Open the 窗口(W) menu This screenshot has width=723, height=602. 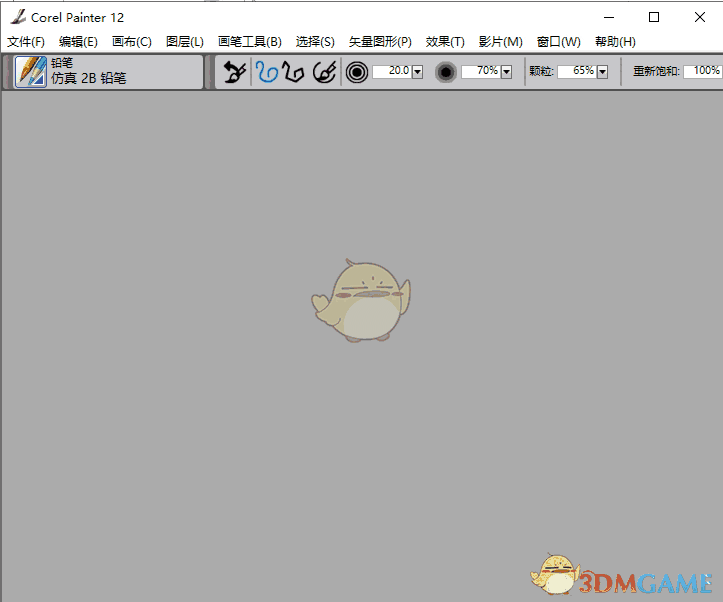[x=558, y=42]
